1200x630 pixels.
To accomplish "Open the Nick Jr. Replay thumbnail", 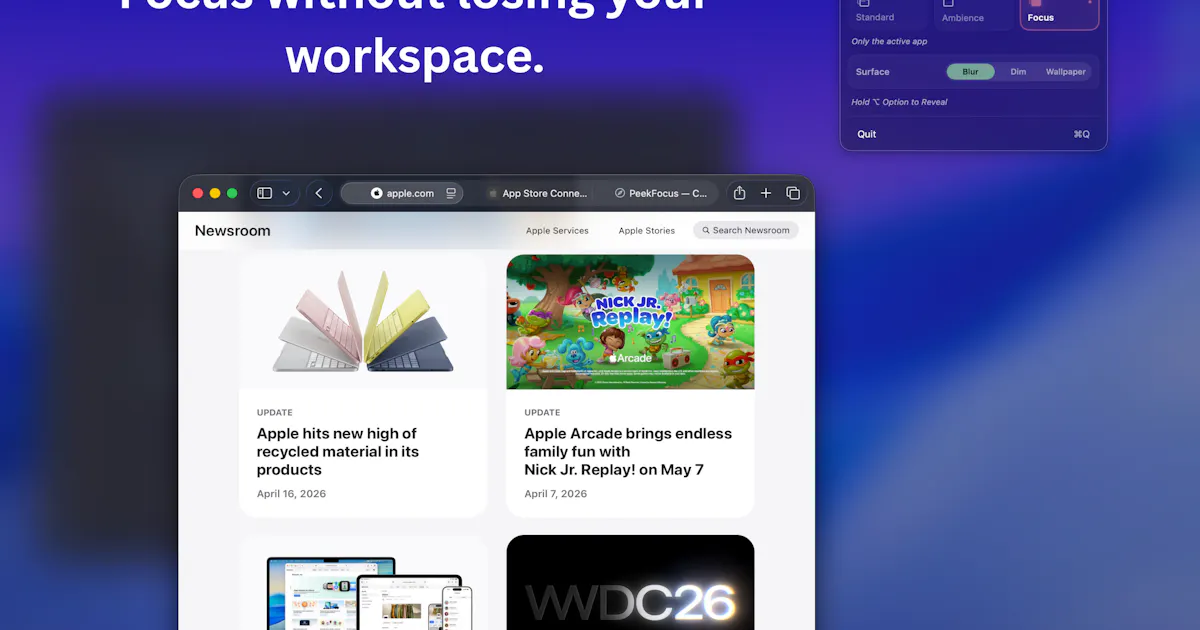I will [630, 321].
